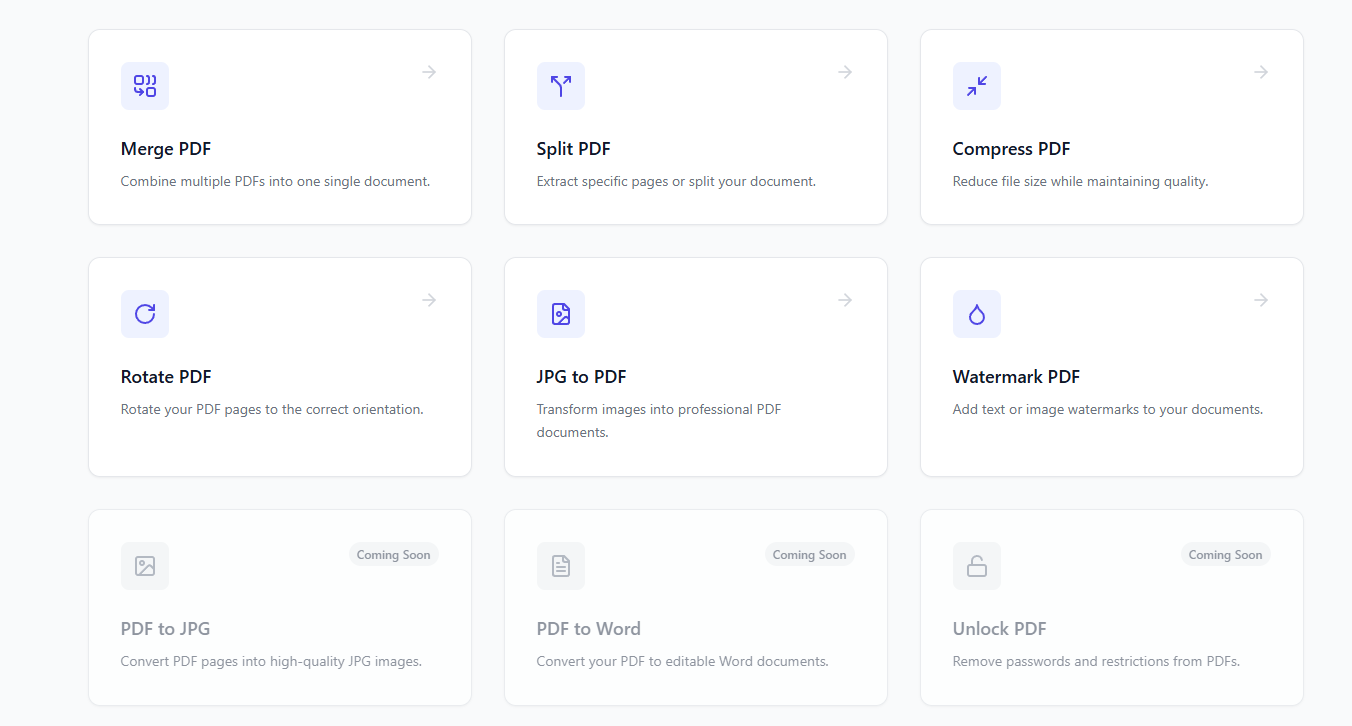1352x726 pixels.
Task: Click the Coming Soon badge on PDF to JPG
Action: pyautogui.click(x=394, y=554)
